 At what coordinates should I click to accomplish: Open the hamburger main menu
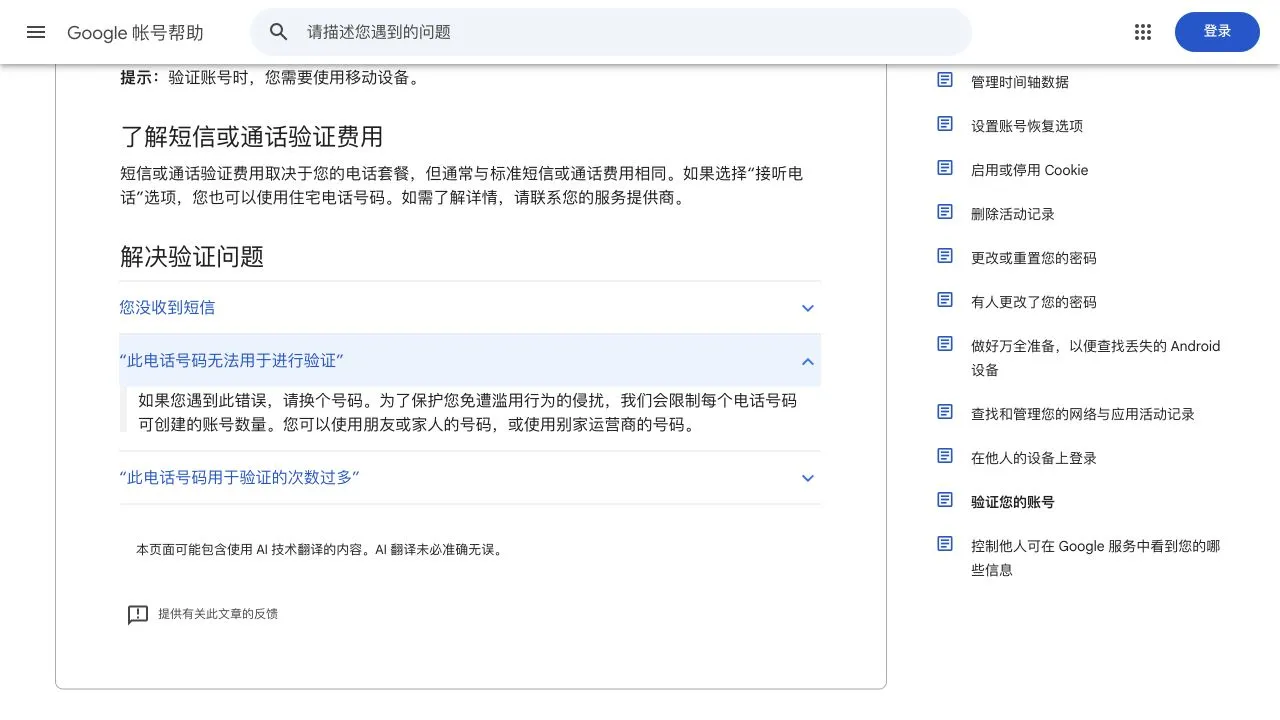(x=36, y=32)
